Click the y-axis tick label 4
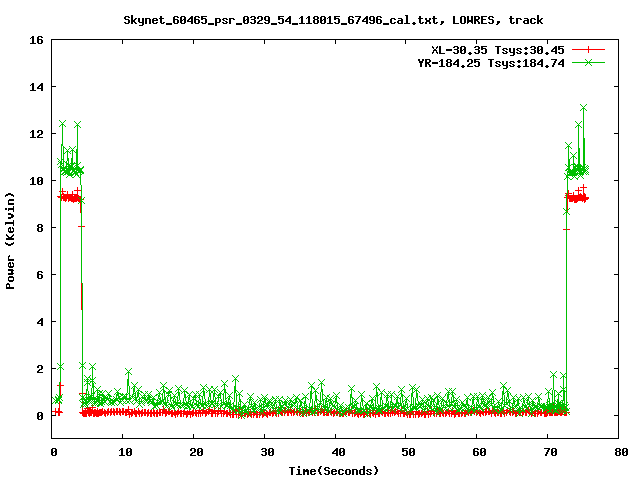This screenshot has height=480, width=640. pos(40,322)
